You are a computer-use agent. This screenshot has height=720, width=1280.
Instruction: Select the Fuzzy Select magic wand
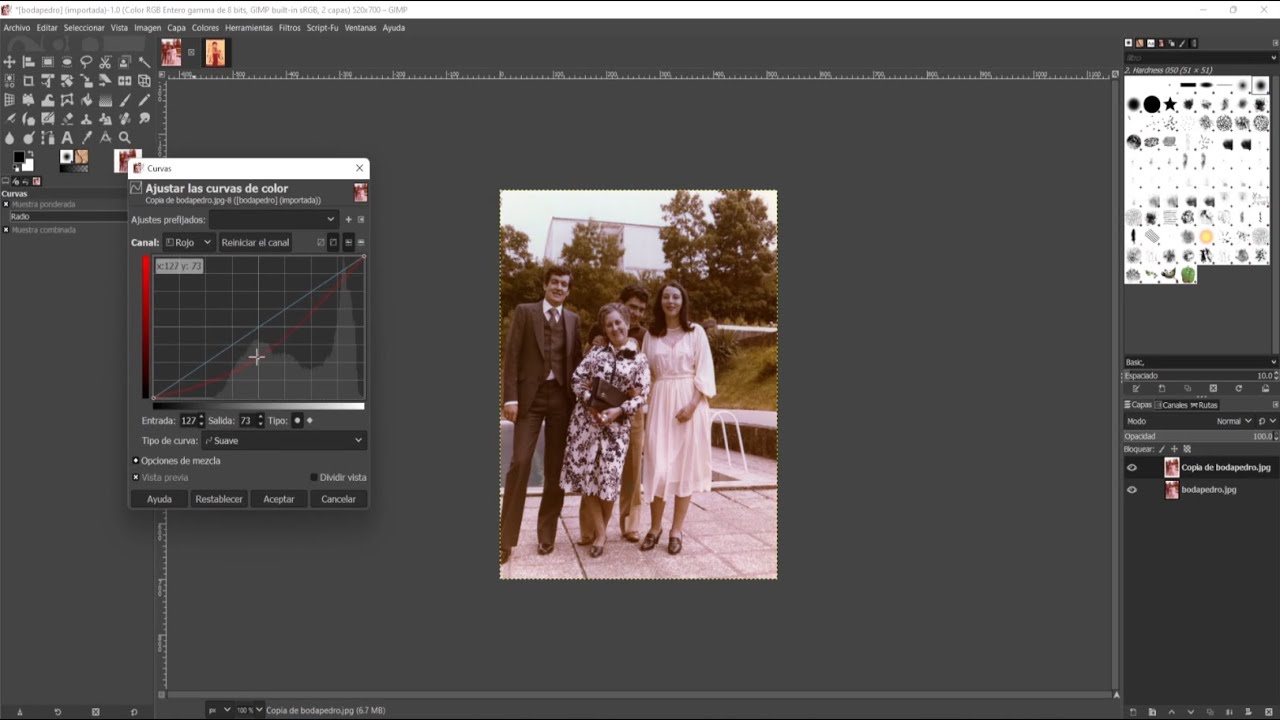point(144,62)
